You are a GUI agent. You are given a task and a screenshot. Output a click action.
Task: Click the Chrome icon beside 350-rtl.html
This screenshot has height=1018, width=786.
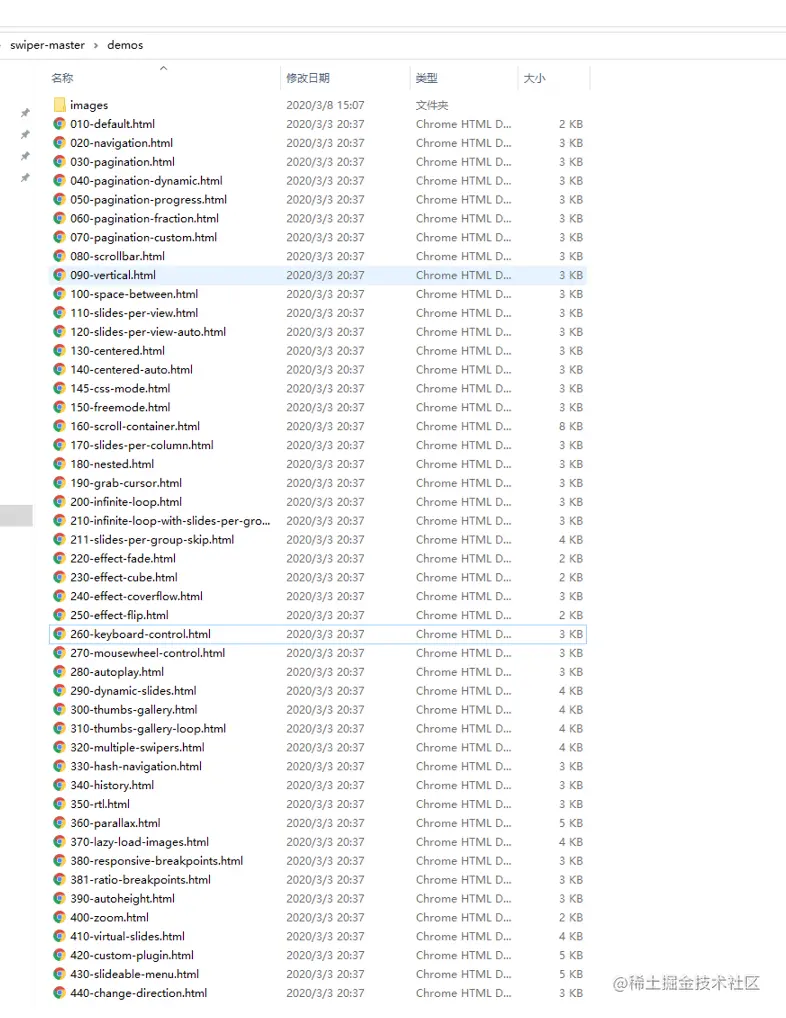[59, 803]
